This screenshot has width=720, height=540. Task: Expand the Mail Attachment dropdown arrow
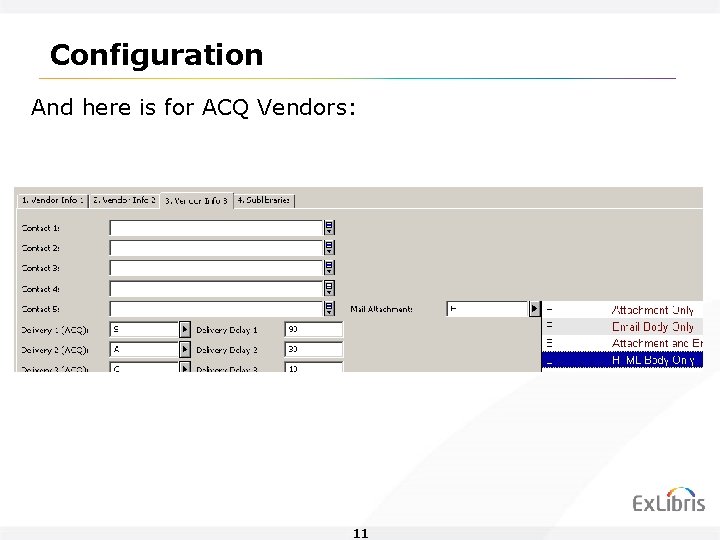coord(534,309)
